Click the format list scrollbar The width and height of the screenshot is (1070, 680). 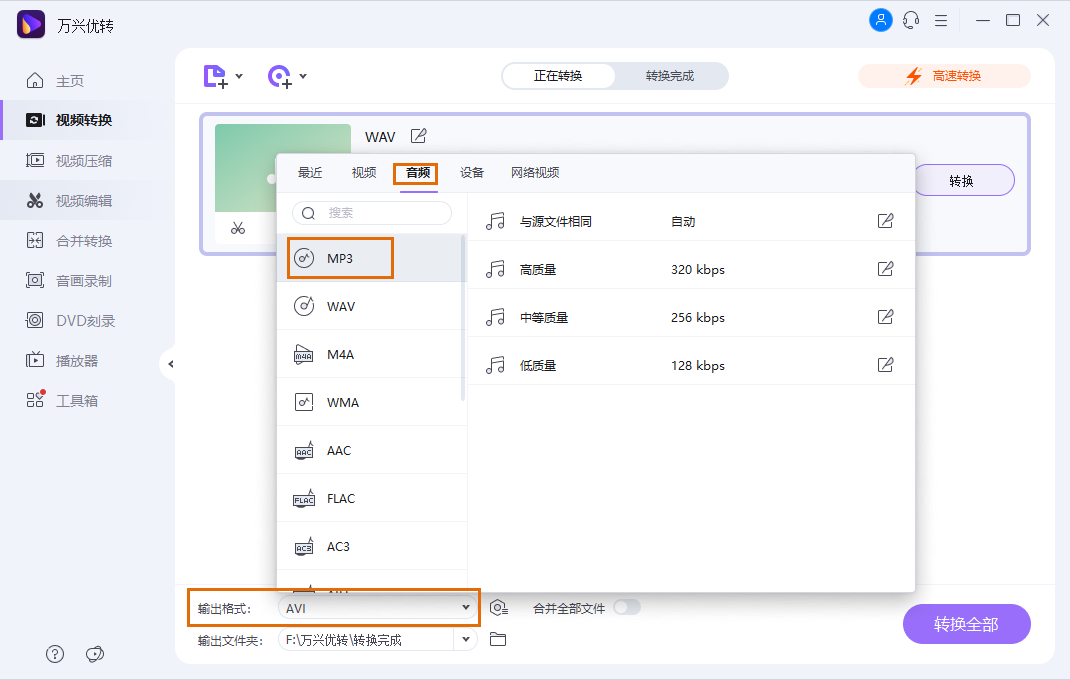click(463, 317)
